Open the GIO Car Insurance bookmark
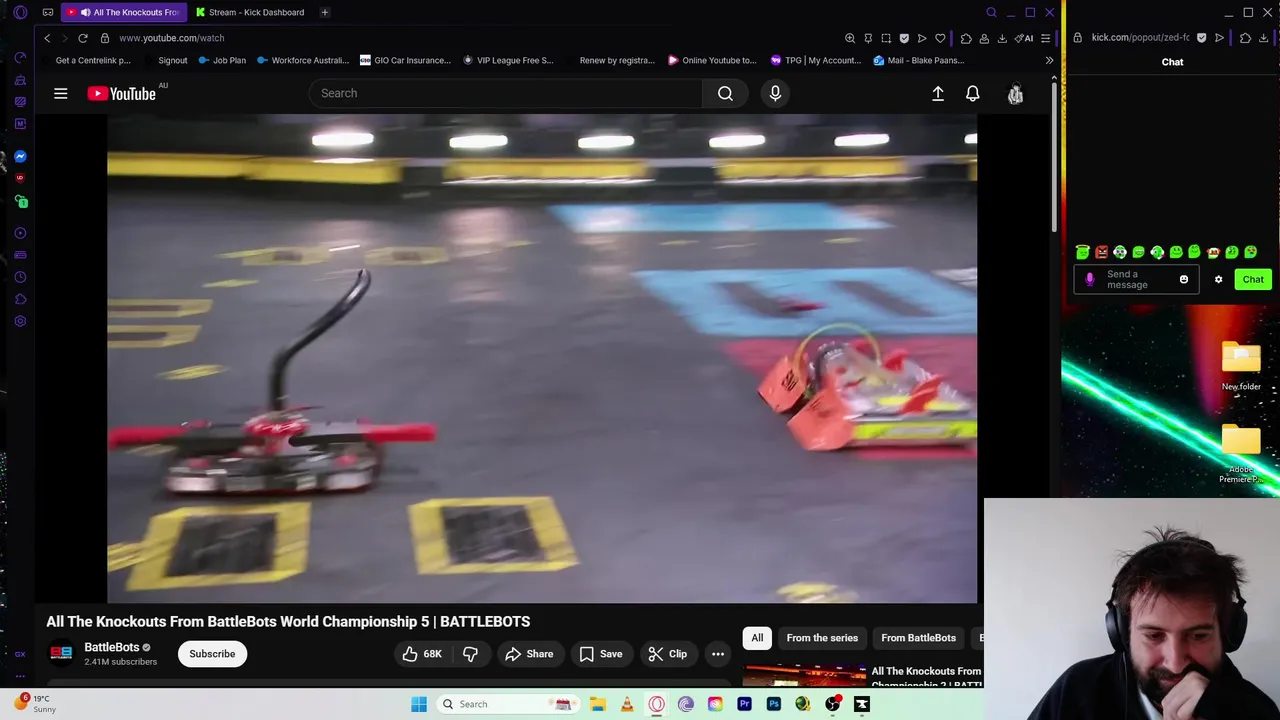Image resolution: width=1280 pixels, height=720 pixels. (405, 60)
